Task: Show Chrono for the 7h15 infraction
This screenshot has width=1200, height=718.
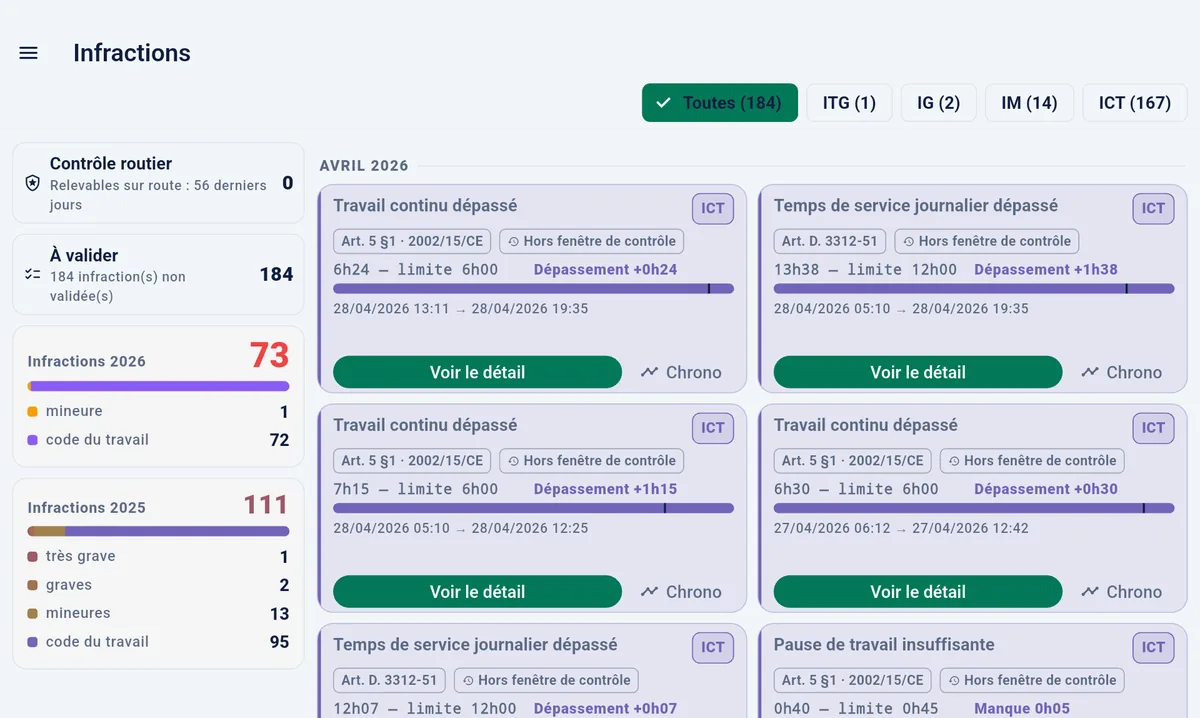Action: pos(682,592)
